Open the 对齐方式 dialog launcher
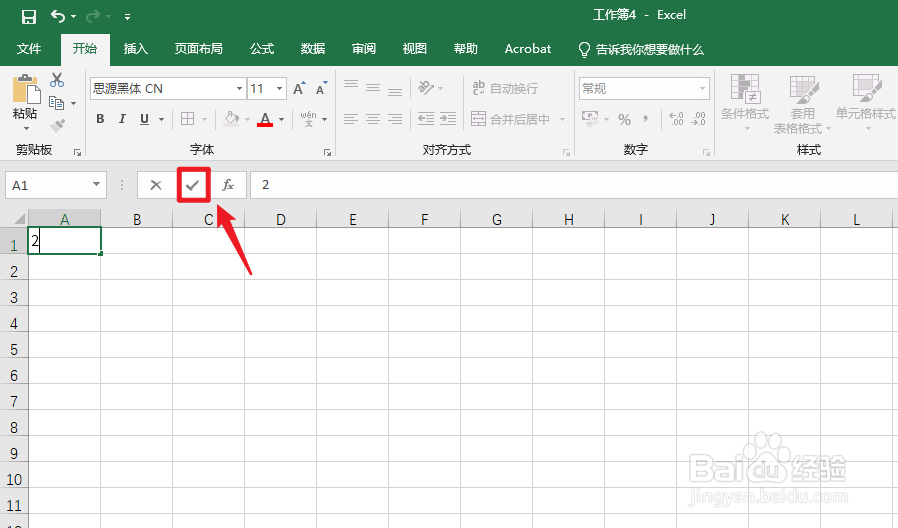This screenshot has height=528, width=898. click(x=566, y=152)
